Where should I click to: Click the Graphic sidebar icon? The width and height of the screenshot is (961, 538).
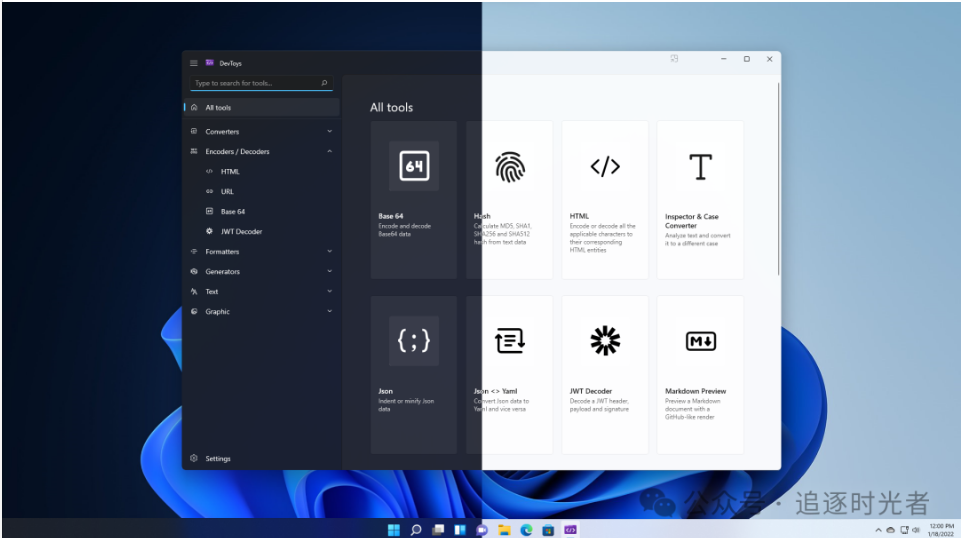tap(194, 311)
